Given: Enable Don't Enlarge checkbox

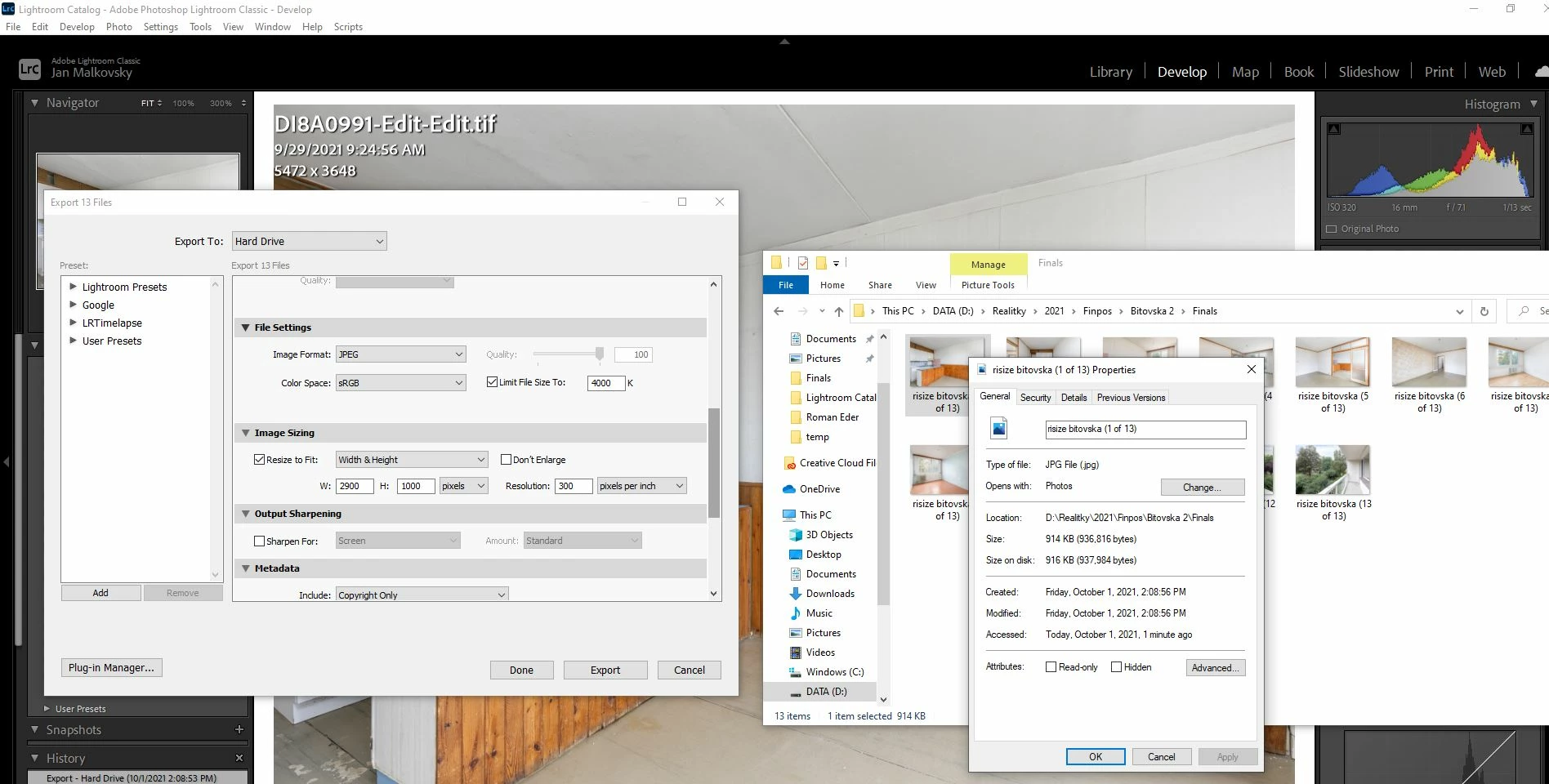Looking at the screenshot, I should coord(506,460).
